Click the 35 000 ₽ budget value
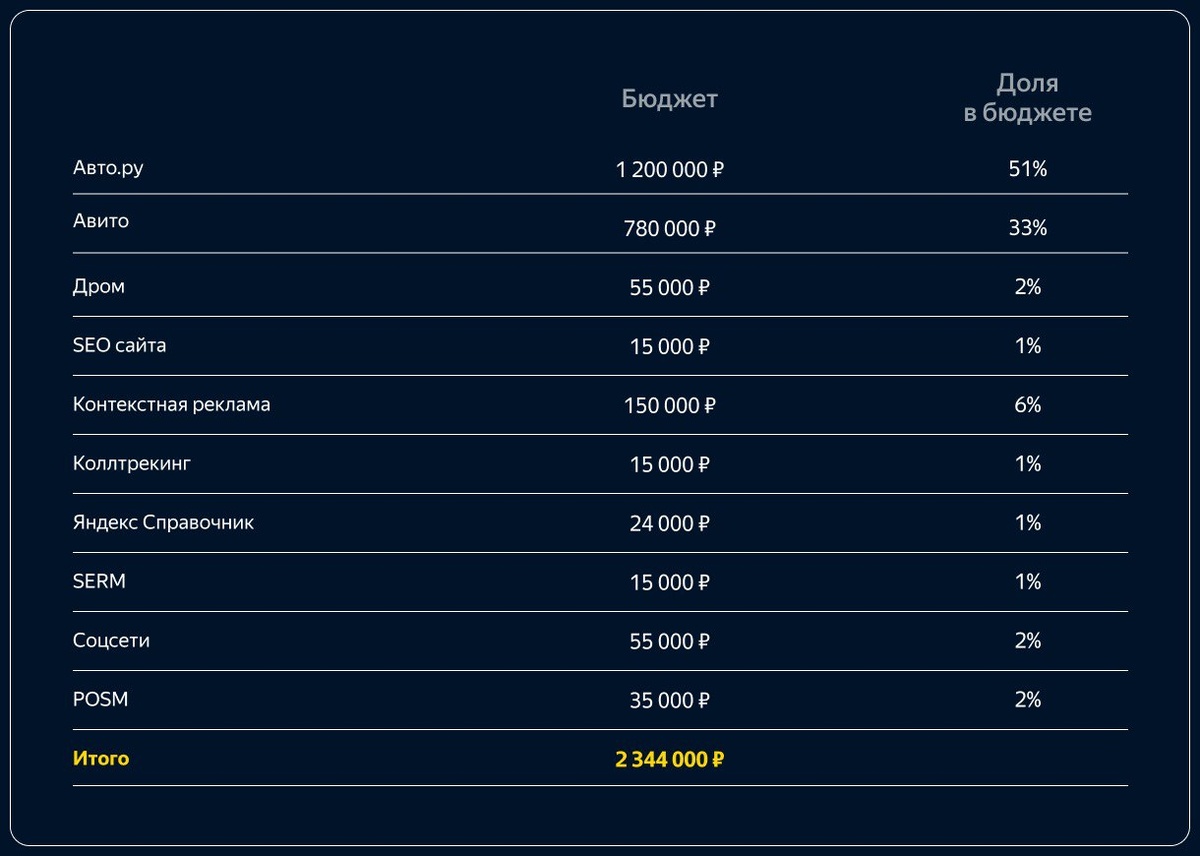Image resolution: width=1200 pixels, height=856 pixels. tap(670, 701)
